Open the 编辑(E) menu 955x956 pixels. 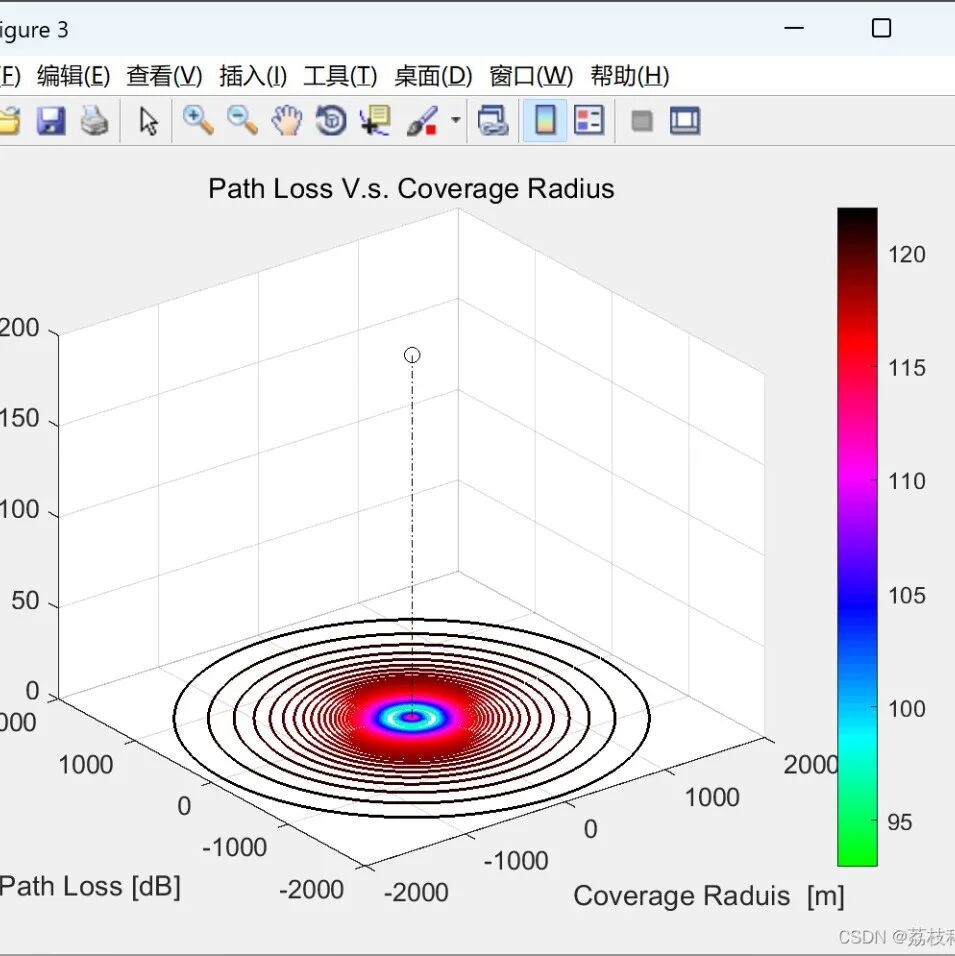pyautogui.click(x=74, y=76)
